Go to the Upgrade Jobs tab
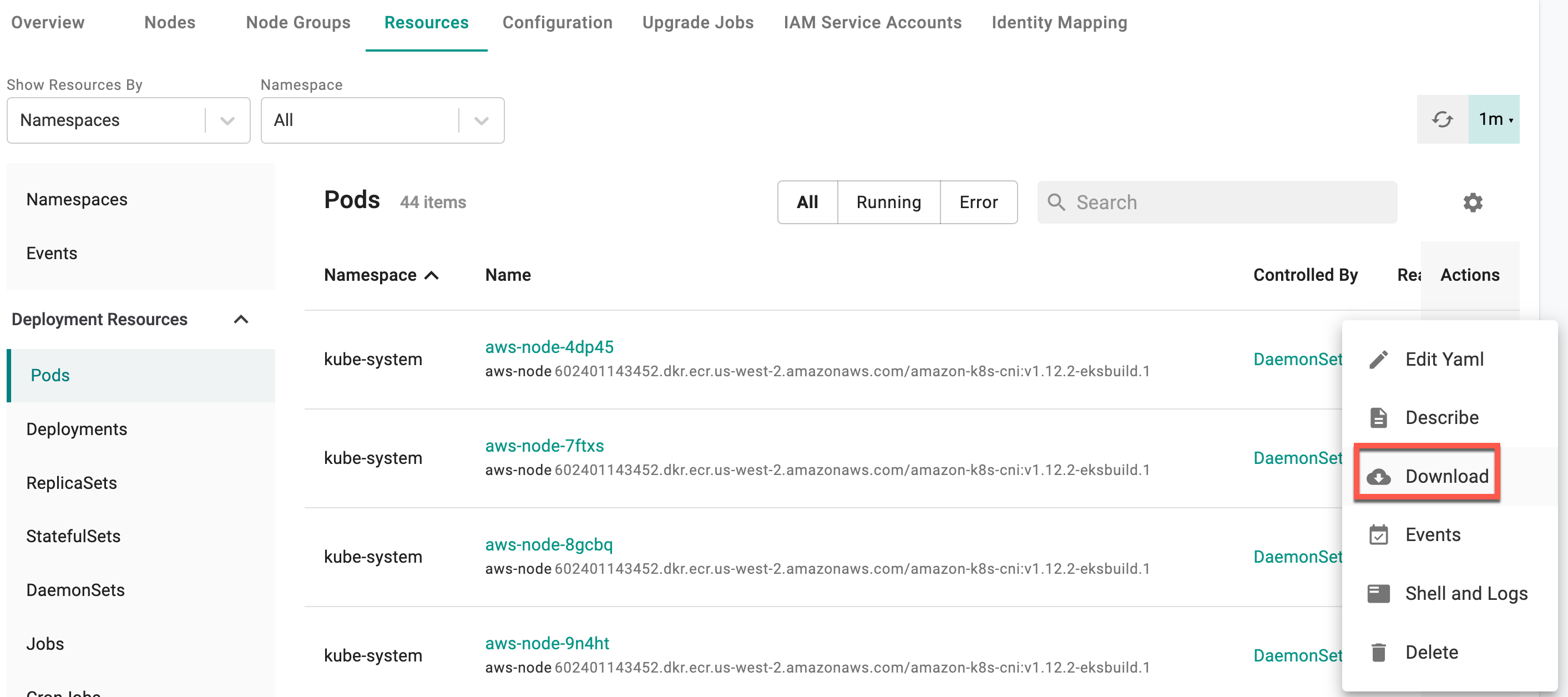Image resolution: width=1568 pixels, height=697 pixels. click(698, 23)
